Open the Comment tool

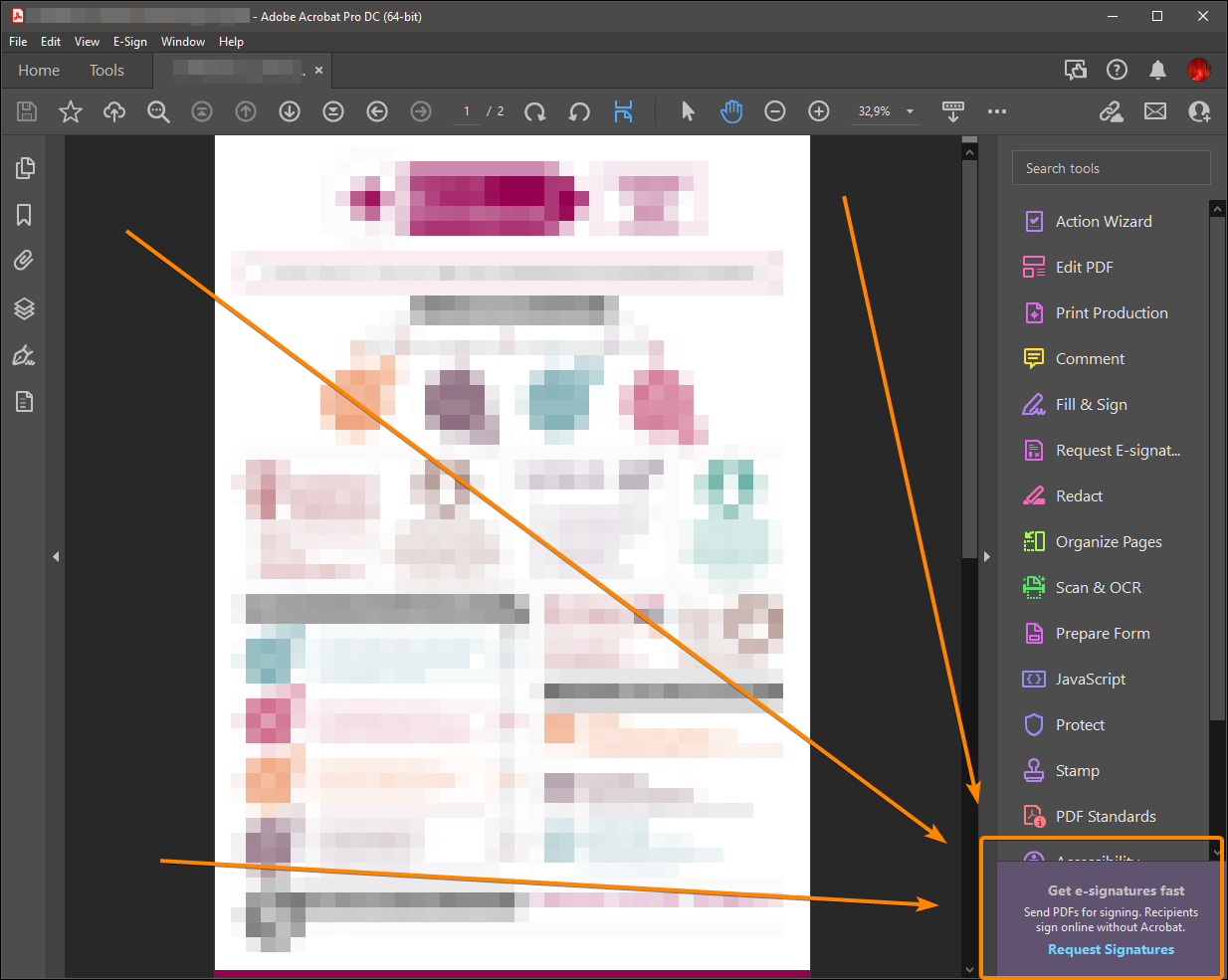pos(1091,358)
